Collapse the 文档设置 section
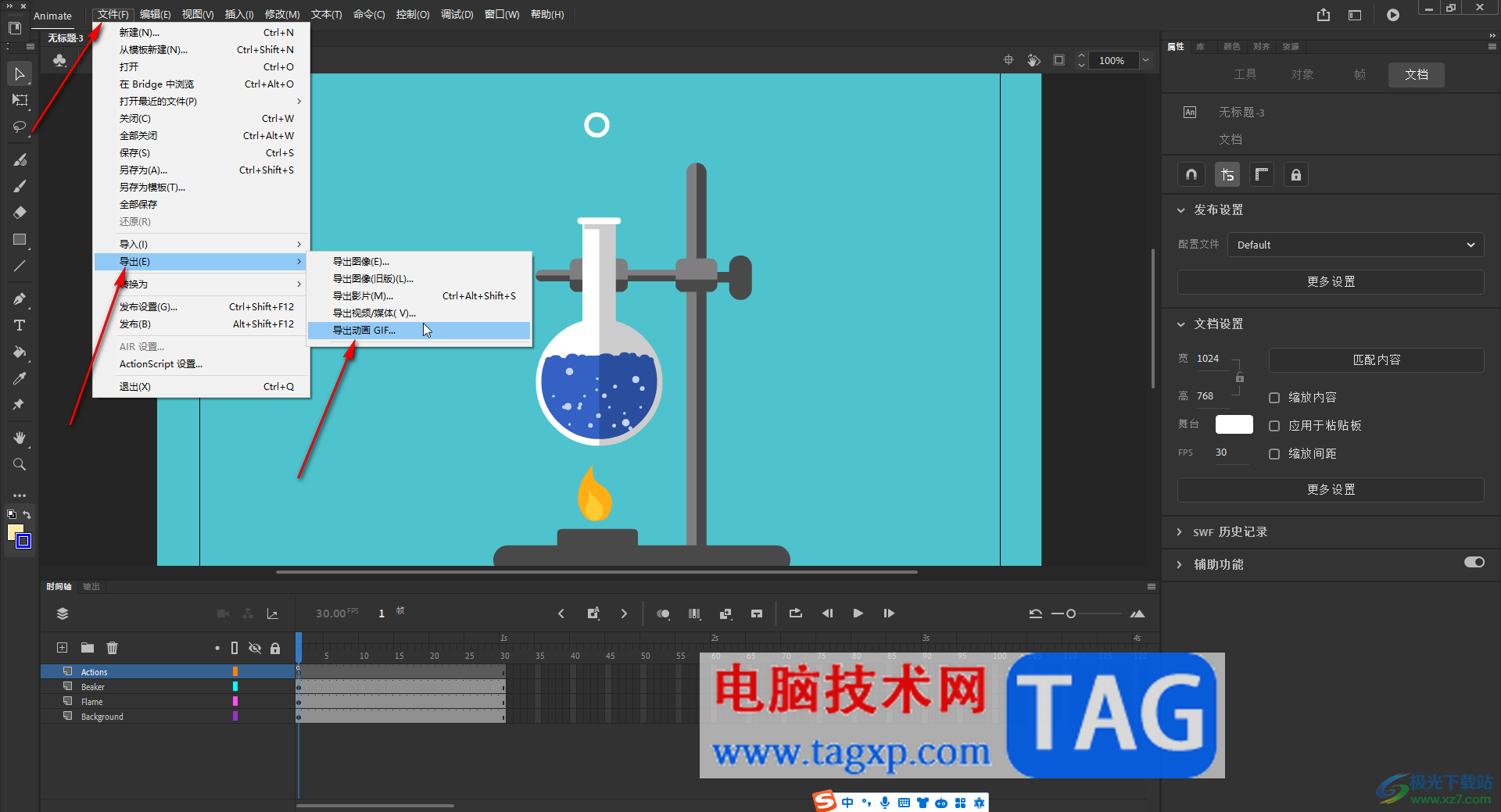The width and height of the screenshot is (1501, 812). [x=1181, y=324]
